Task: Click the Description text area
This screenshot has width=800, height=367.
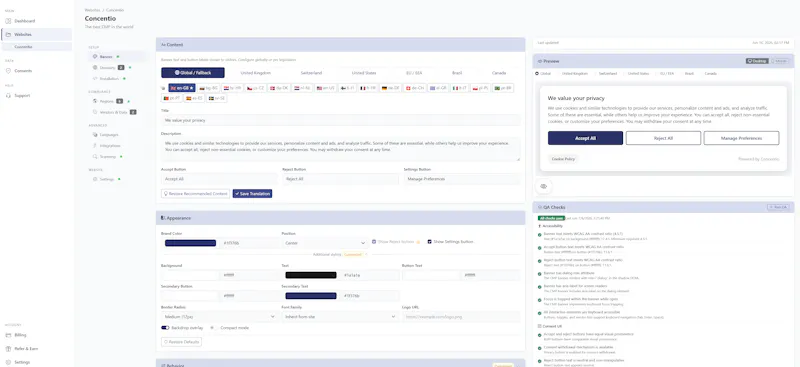Action: point(340,149)
